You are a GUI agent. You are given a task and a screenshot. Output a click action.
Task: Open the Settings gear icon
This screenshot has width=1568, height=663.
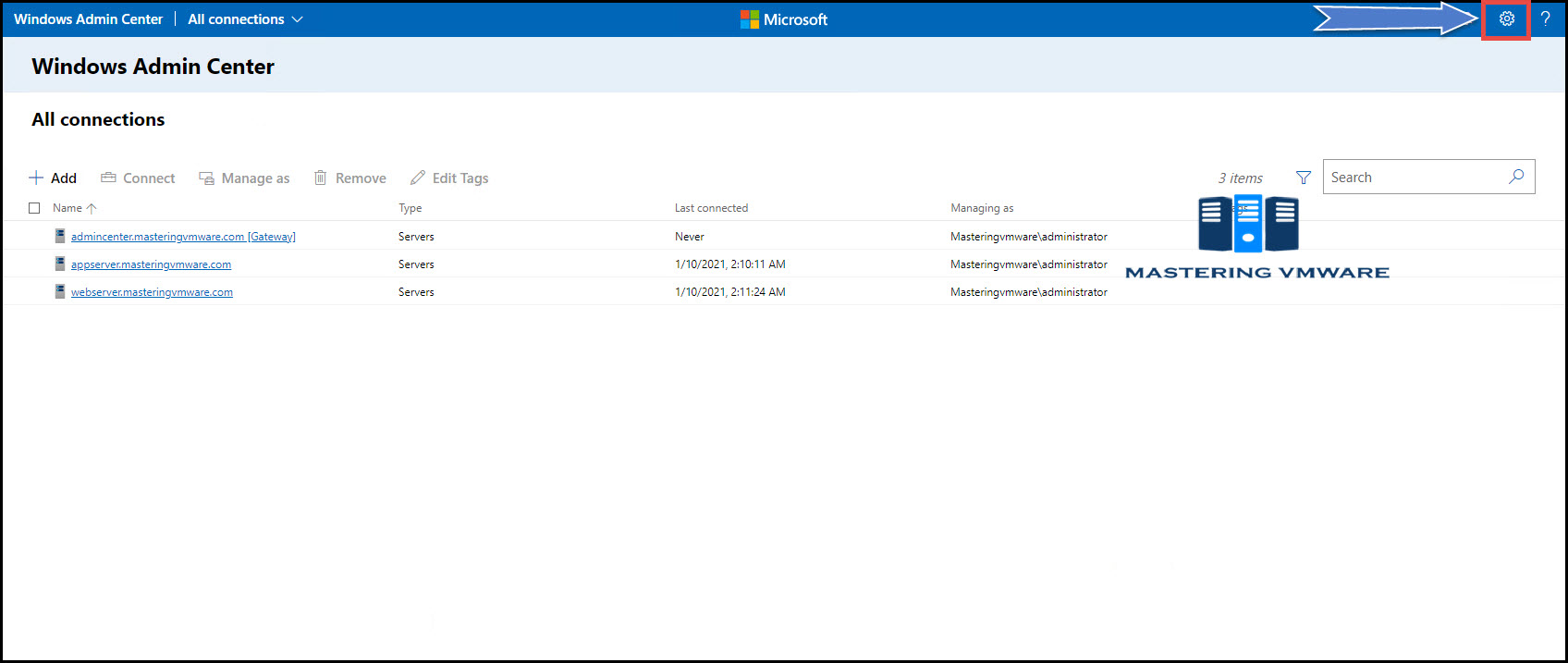(x=1507, y=18)
